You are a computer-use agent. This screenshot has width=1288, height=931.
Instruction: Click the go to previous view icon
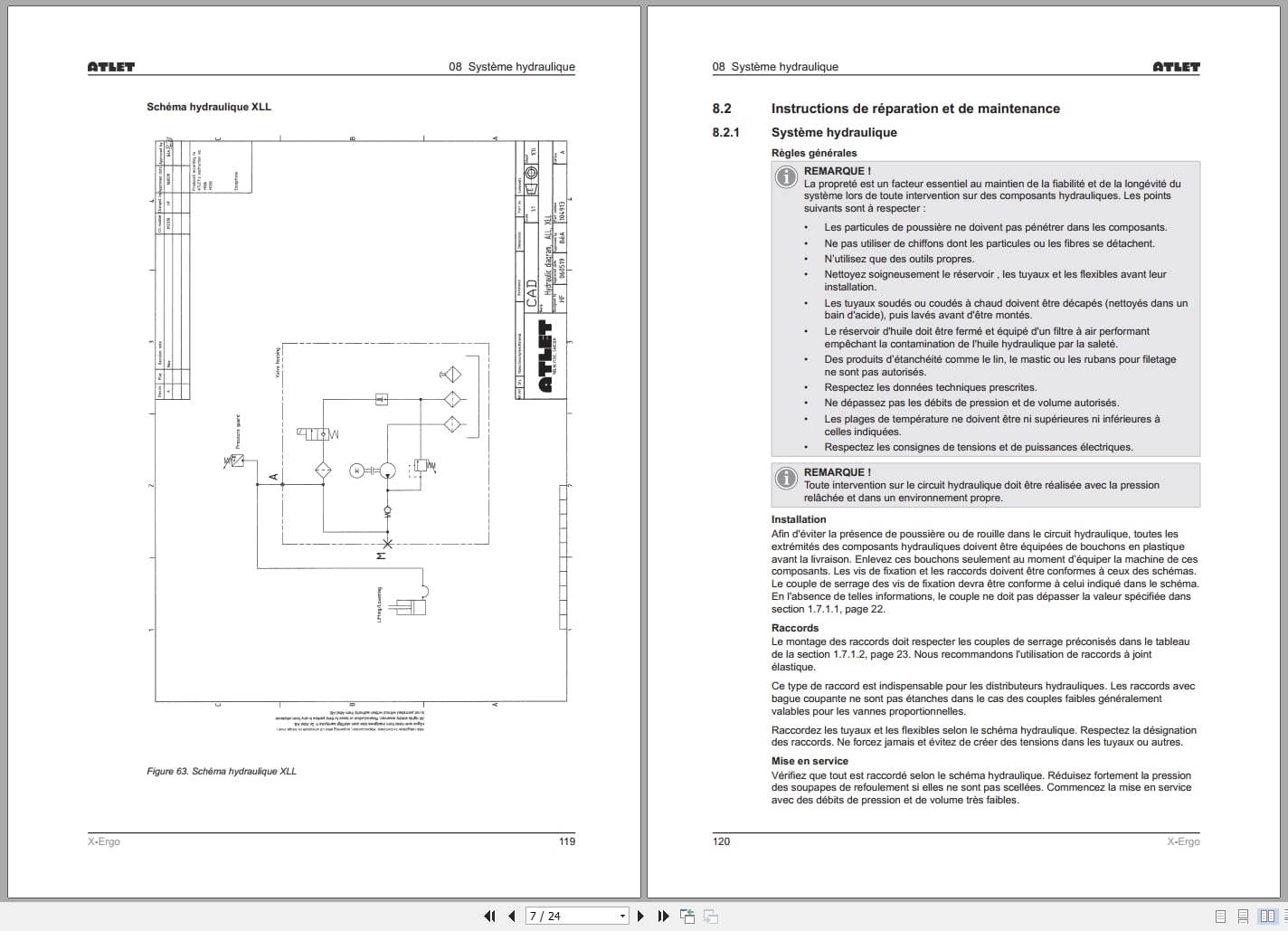pos(687,916)
